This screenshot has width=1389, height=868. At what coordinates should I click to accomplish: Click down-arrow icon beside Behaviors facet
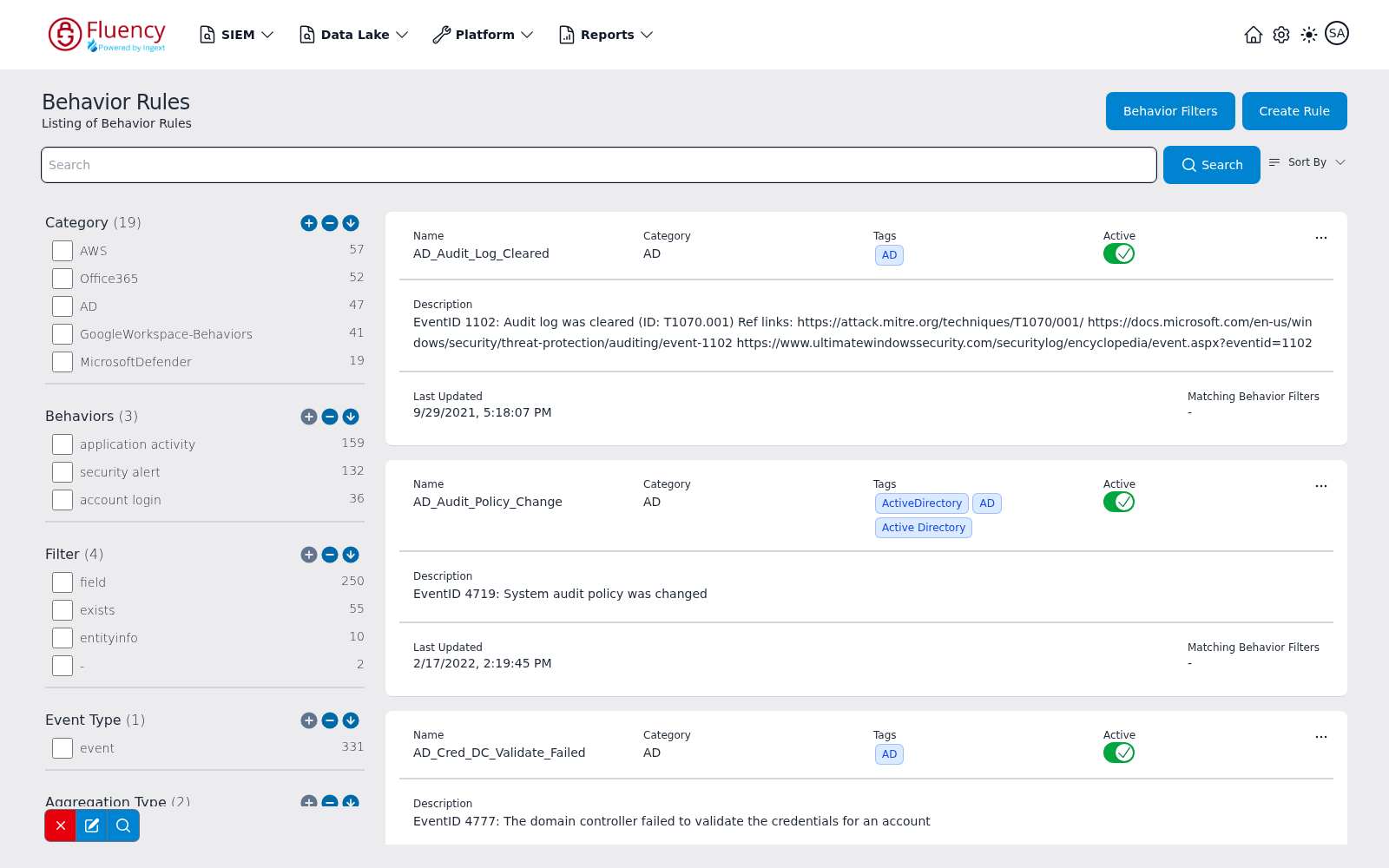tap(351, 417)
